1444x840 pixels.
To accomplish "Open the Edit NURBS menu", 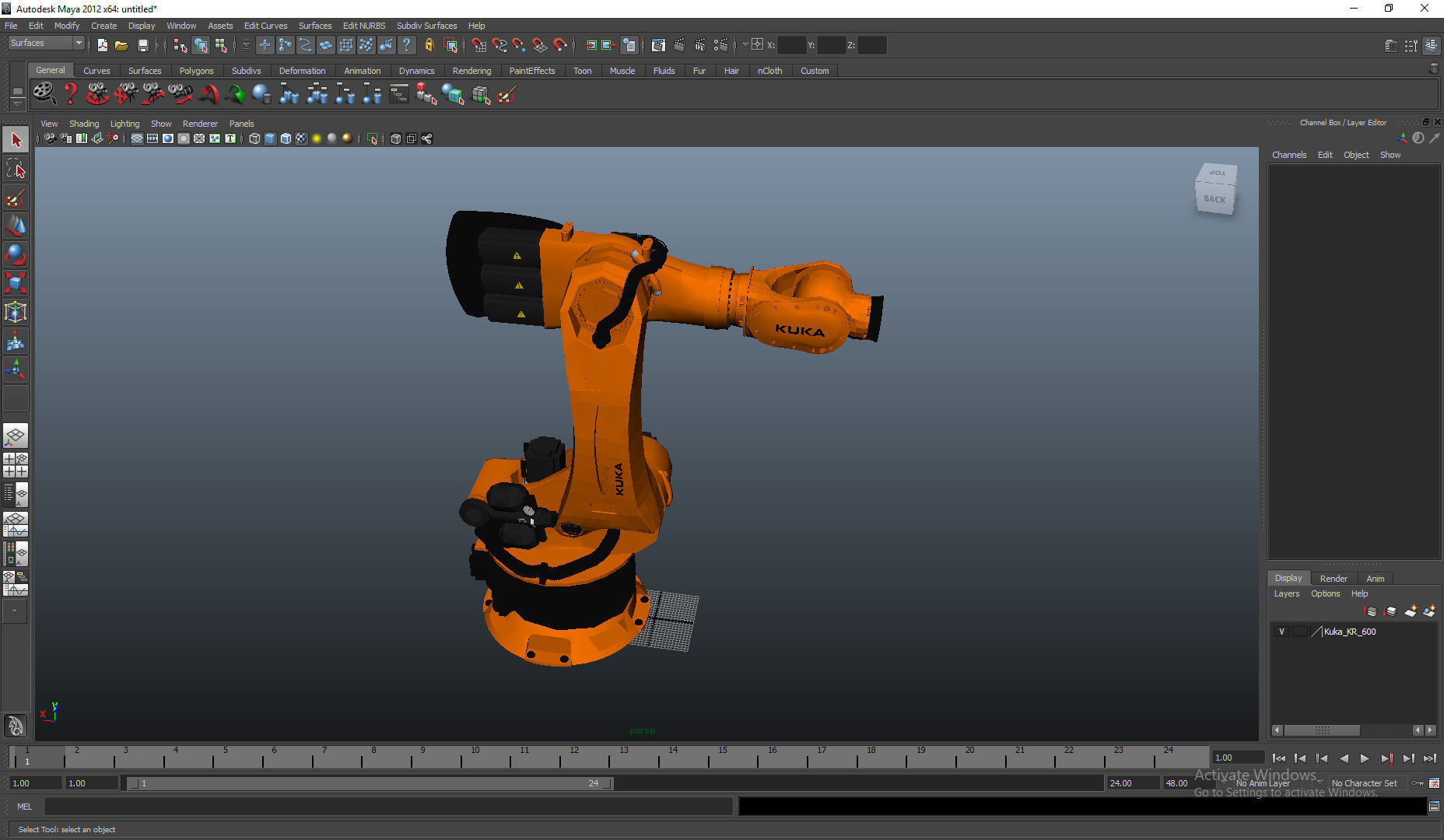I will coord(364,26).
